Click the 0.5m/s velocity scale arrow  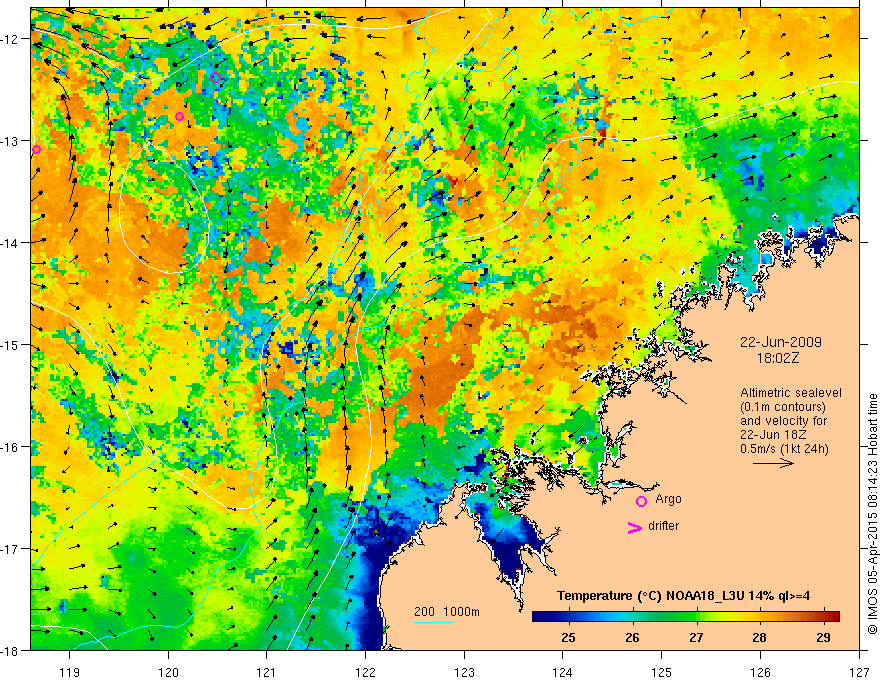773,463
